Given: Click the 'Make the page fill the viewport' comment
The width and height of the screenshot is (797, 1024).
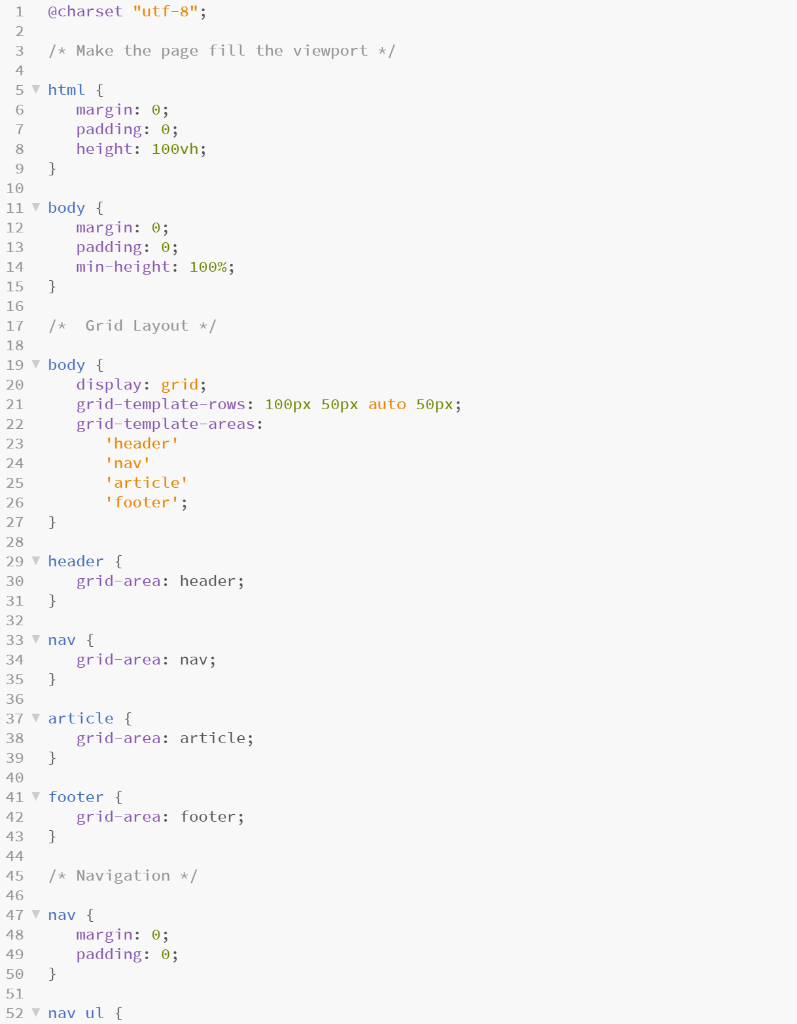Looking at the screenshot, I should pos(221,51).
